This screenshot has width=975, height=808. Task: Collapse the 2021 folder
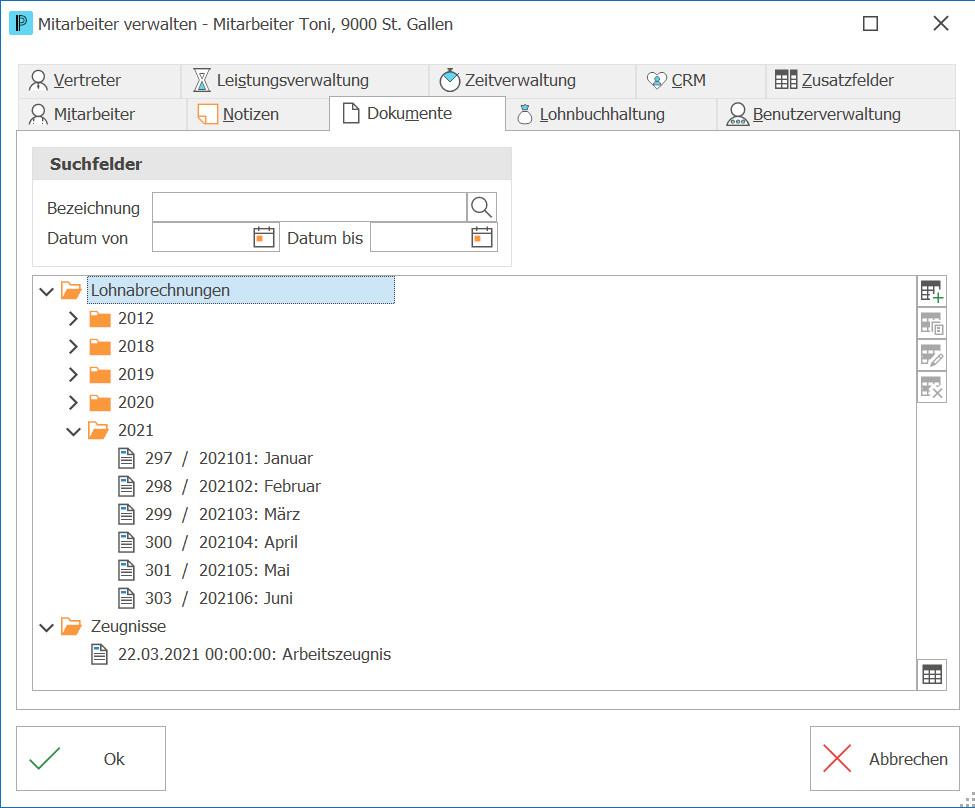[x=73, y=431]
